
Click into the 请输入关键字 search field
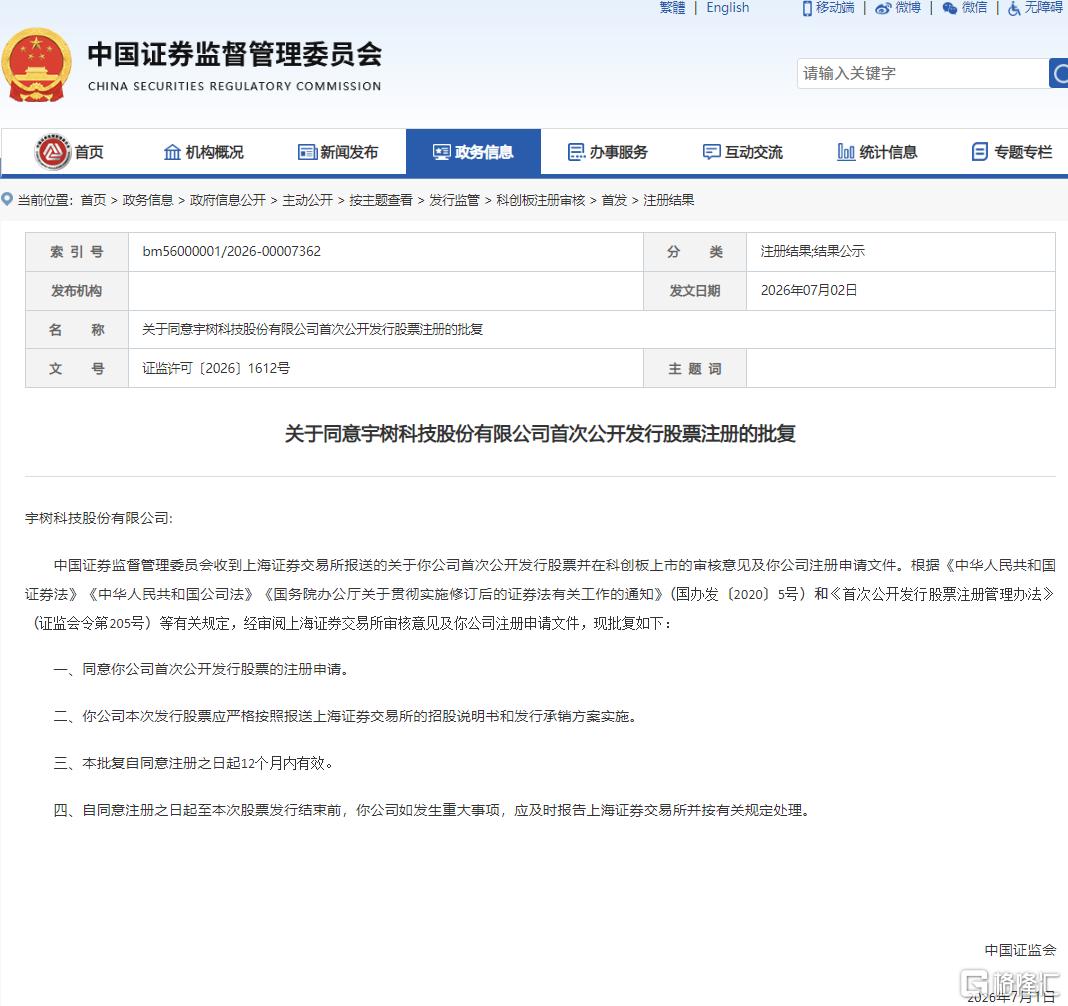[923, 73]
